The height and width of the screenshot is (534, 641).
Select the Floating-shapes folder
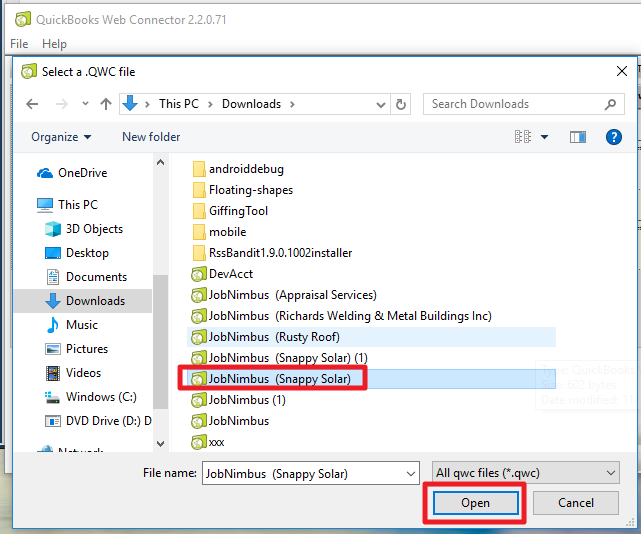[x=243, y=190]
